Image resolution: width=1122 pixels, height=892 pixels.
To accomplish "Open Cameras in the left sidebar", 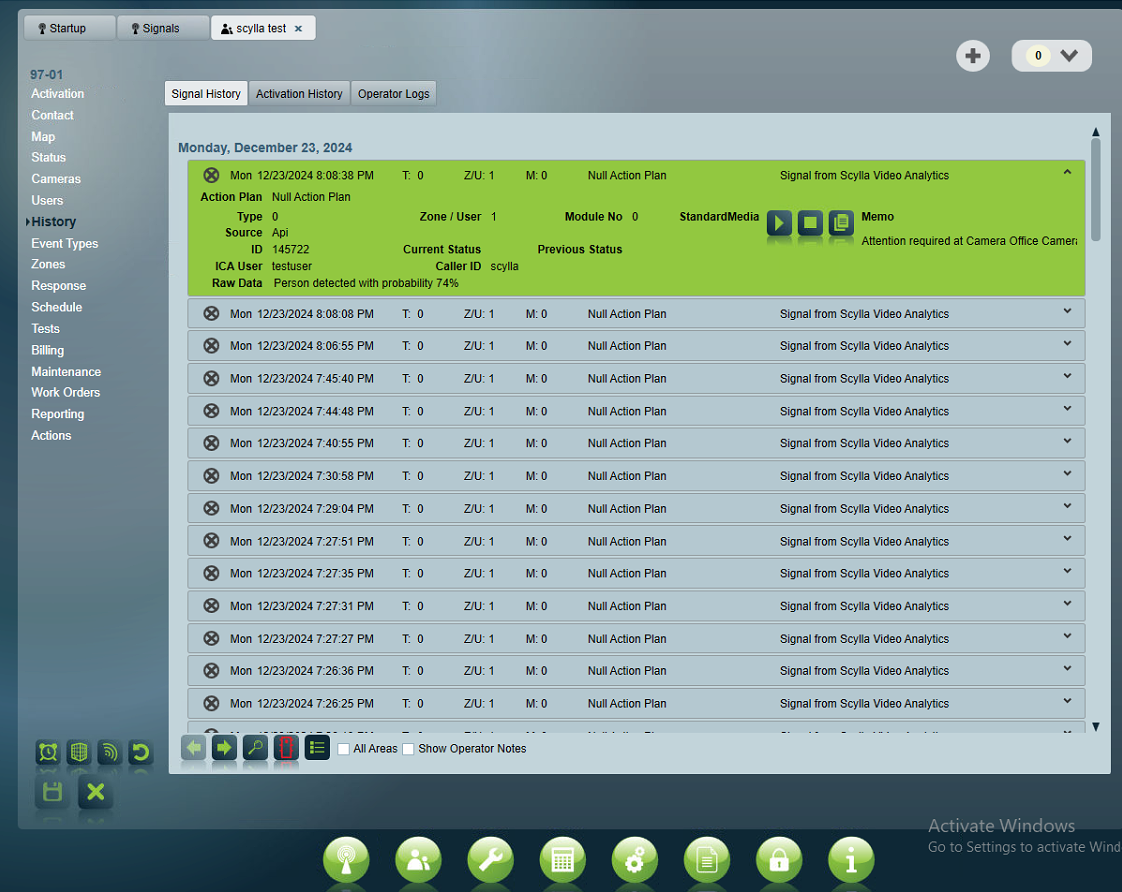I will (56, 179).
